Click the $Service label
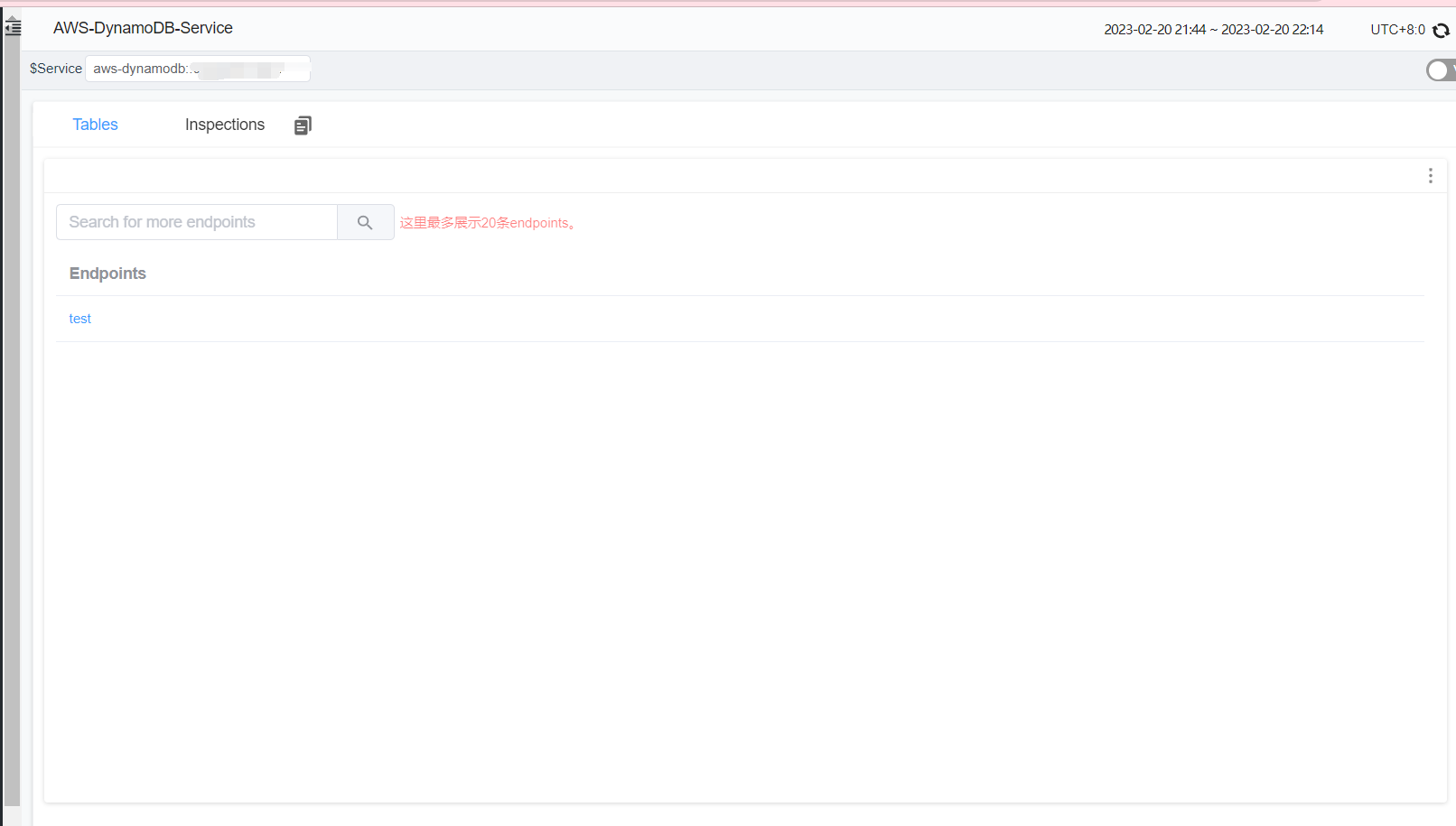The height and width of the screenshot is (826, 1456). 56,69
